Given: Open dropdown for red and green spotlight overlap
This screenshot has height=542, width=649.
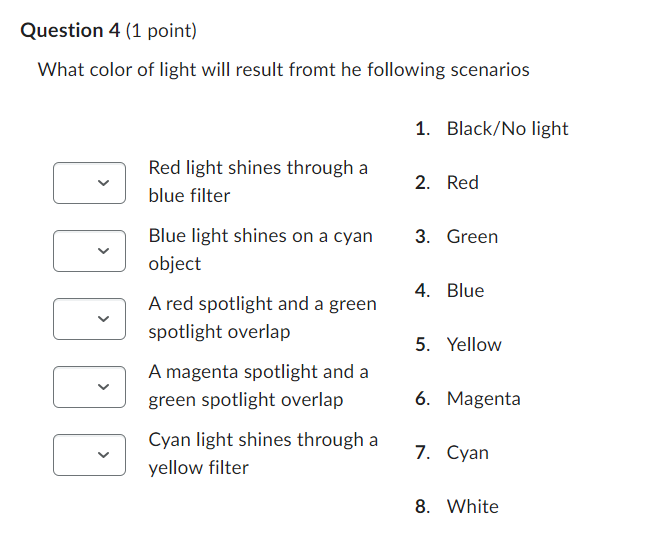Looking at the screenshot, I should [x=89, y=318].
